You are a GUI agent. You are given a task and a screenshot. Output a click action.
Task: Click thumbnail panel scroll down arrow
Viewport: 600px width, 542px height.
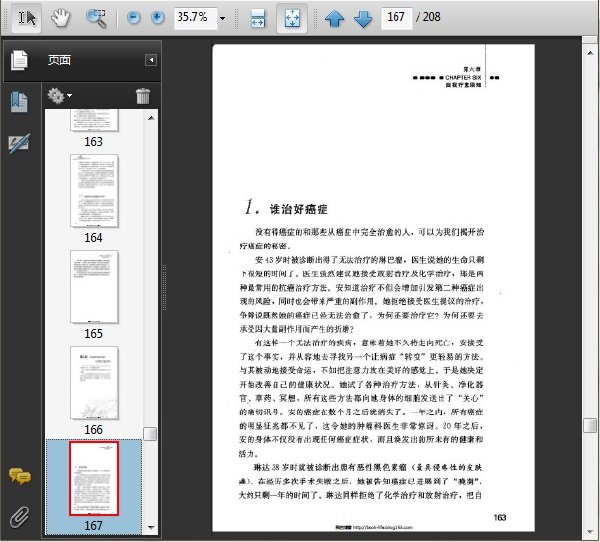[x=151, y=527]
